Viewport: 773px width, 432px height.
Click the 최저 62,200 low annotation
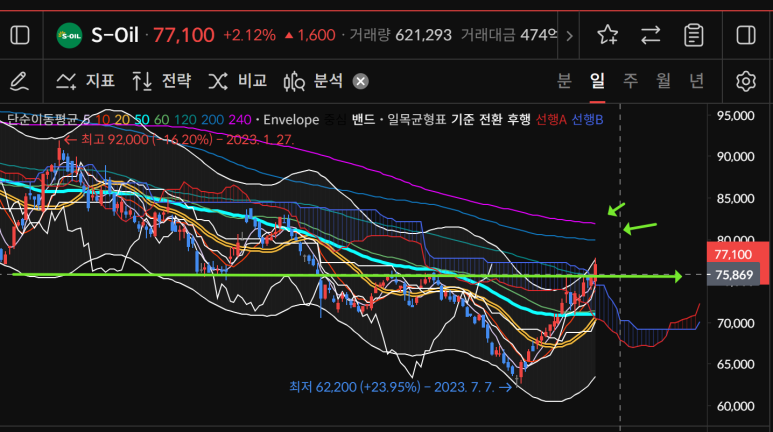[400, 387]
